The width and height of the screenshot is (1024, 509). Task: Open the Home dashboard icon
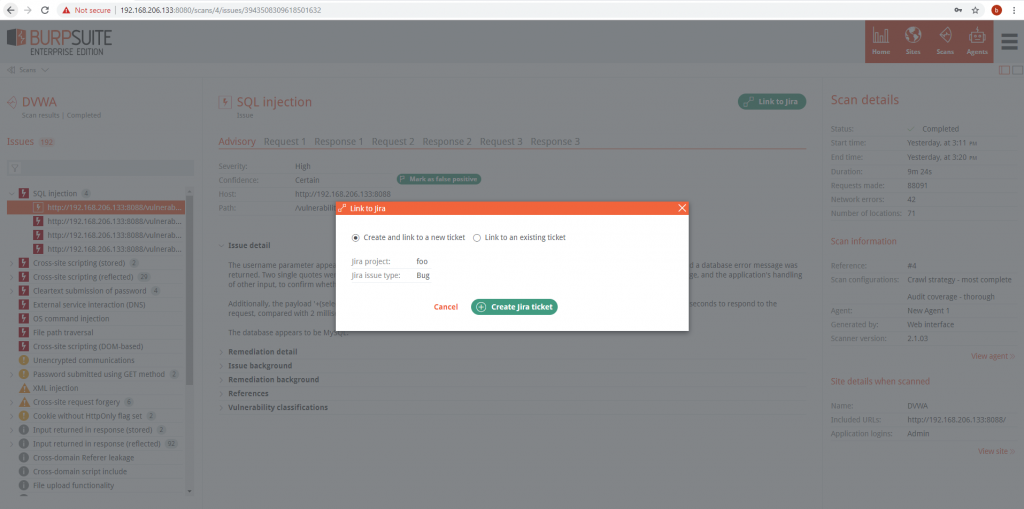click(881, 41)
